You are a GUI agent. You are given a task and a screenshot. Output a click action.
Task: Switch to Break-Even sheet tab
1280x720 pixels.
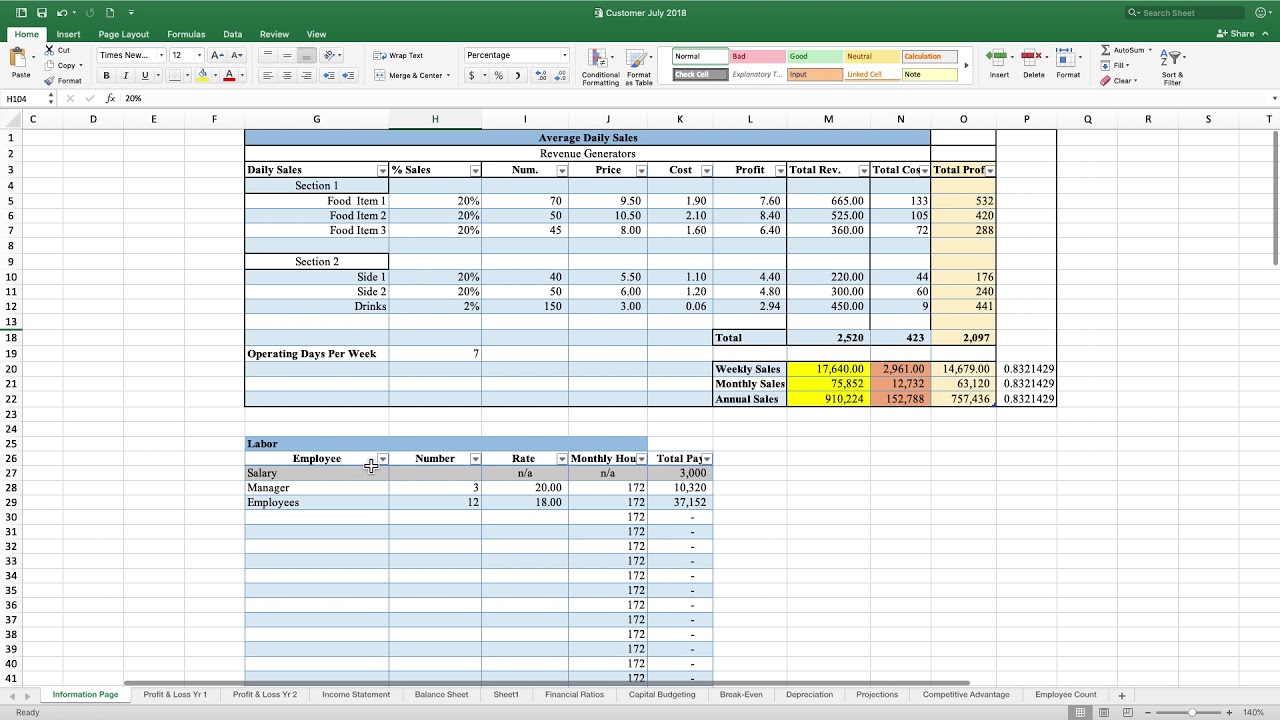tap(741, 695)
